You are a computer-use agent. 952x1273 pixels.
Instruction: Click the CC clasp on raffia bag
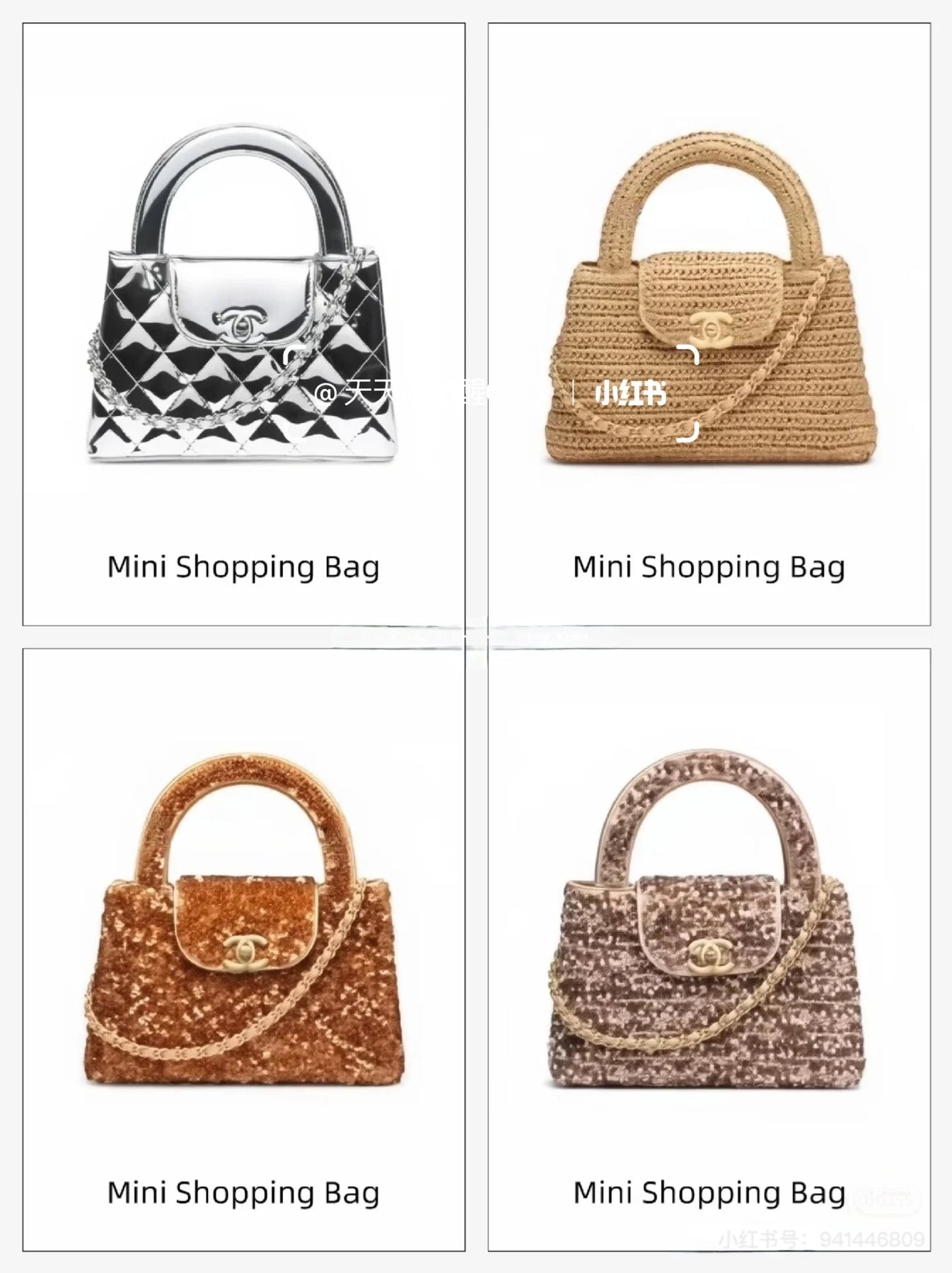click(x=710, y=328)
